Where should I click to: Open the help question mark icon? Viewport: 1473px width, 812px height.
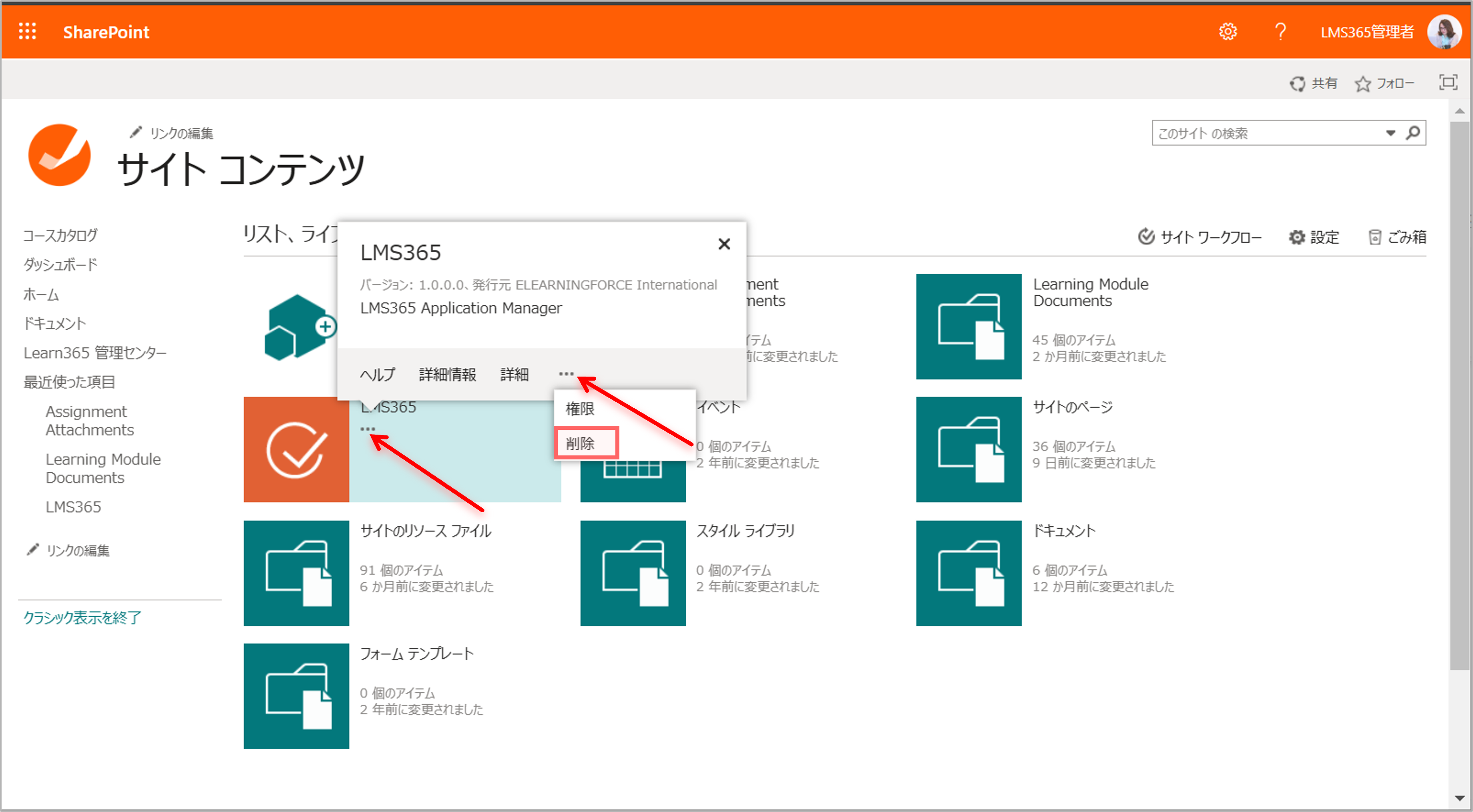(x=1280, y=32)
